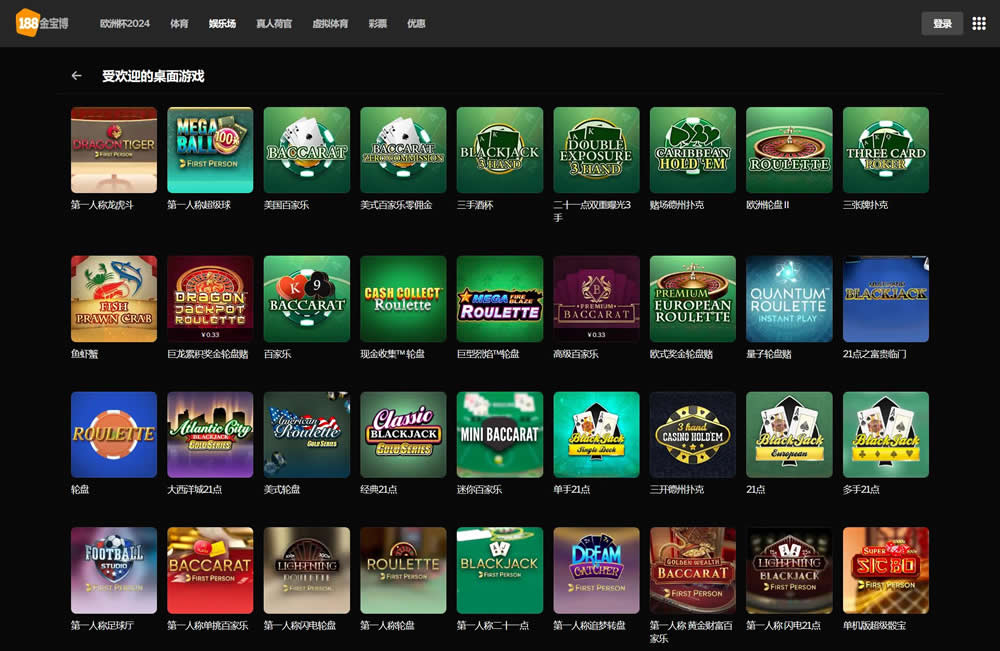Click the 单机版超级骰宝 game title text
This screenshot has height=651, width=1000.
pyautogui.click(x=874, y=625)
